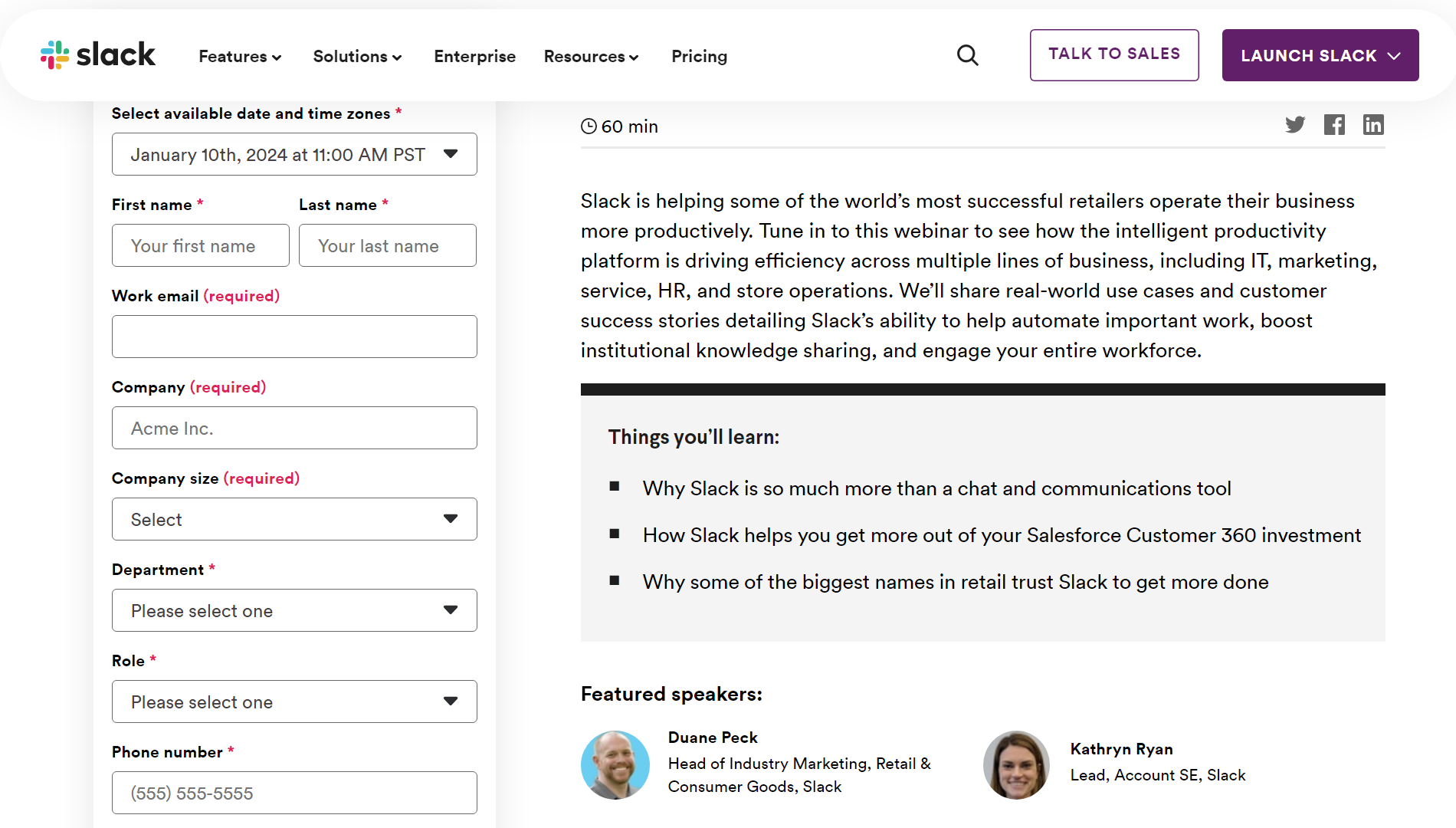The height and width of the screenshot is (828, 1456).
Task: Open the Role dropdown
Action: [294, 701]
